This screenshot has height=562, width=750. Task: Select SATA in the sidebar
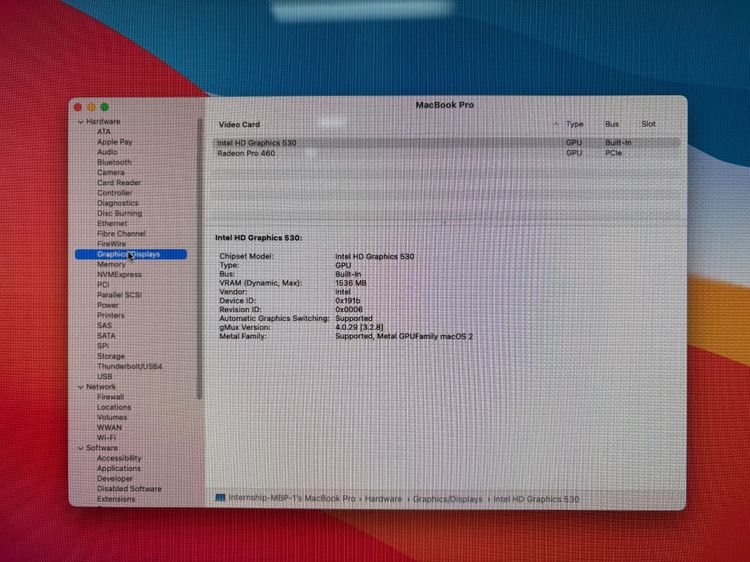[106, 336]
